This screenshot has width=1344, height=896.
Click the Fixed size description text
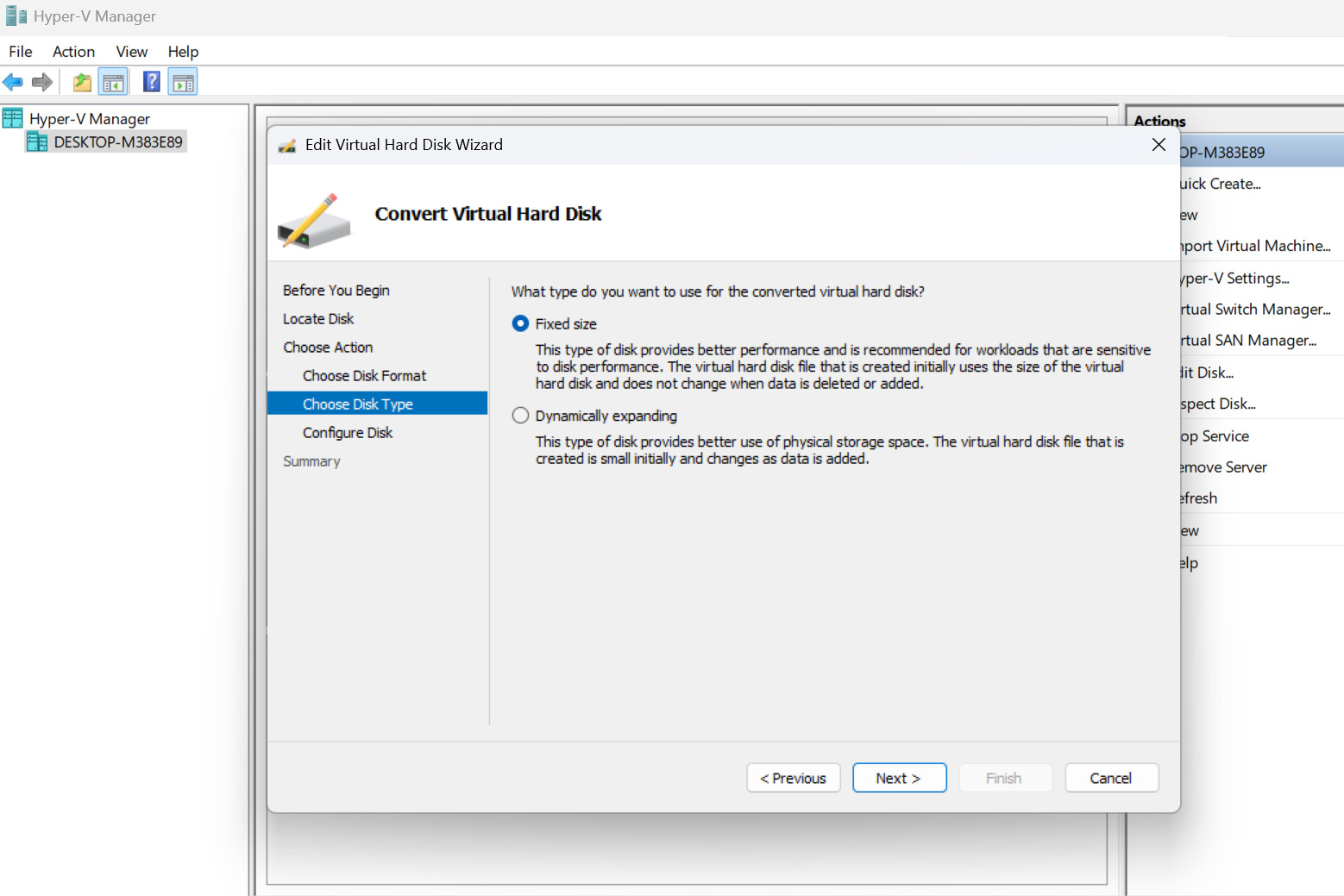point(843,367)
